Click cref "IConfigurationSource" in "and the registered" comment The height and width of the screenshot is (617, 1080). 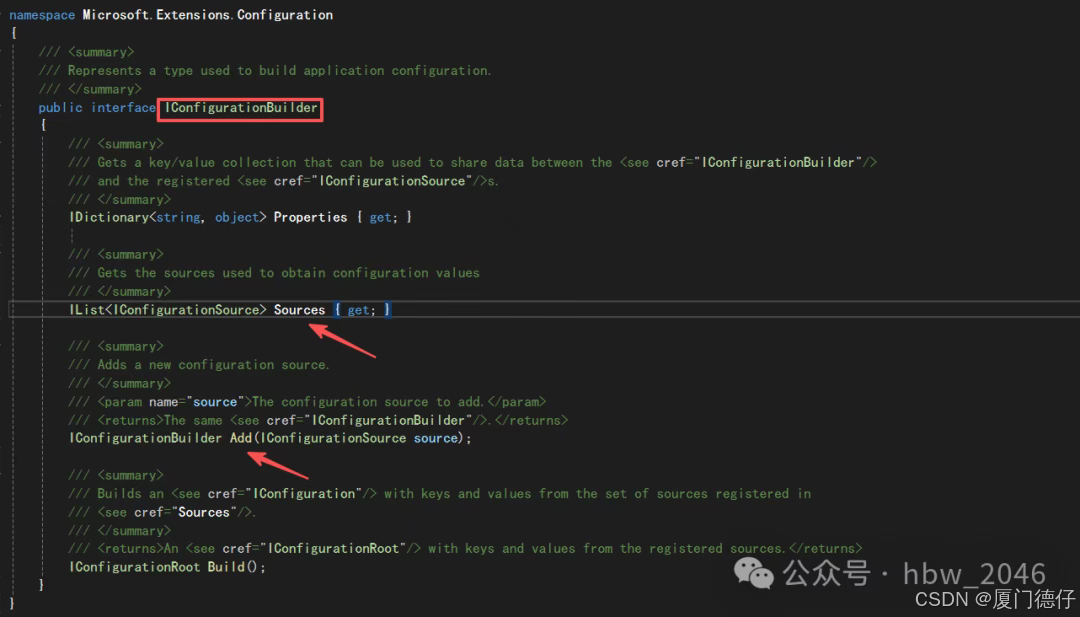[392, 180]
